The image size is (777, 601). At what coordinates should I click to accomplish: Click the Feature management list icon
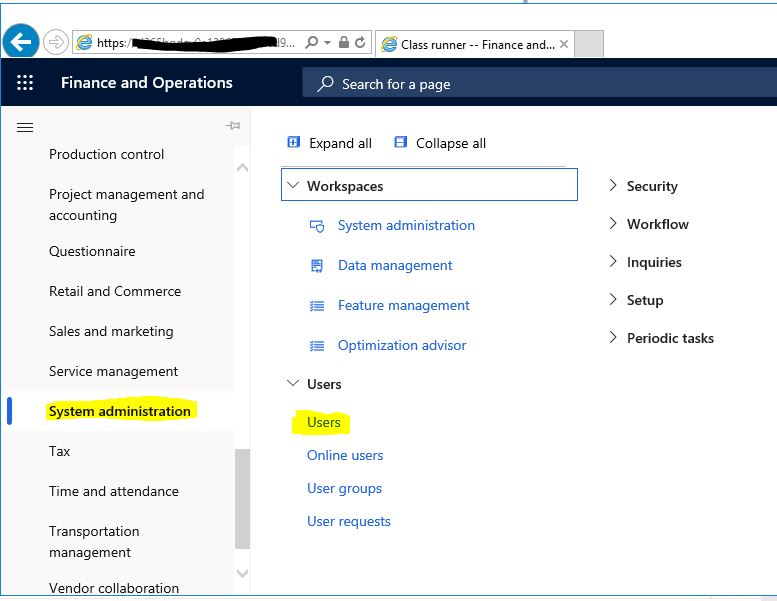pos(317,306)
